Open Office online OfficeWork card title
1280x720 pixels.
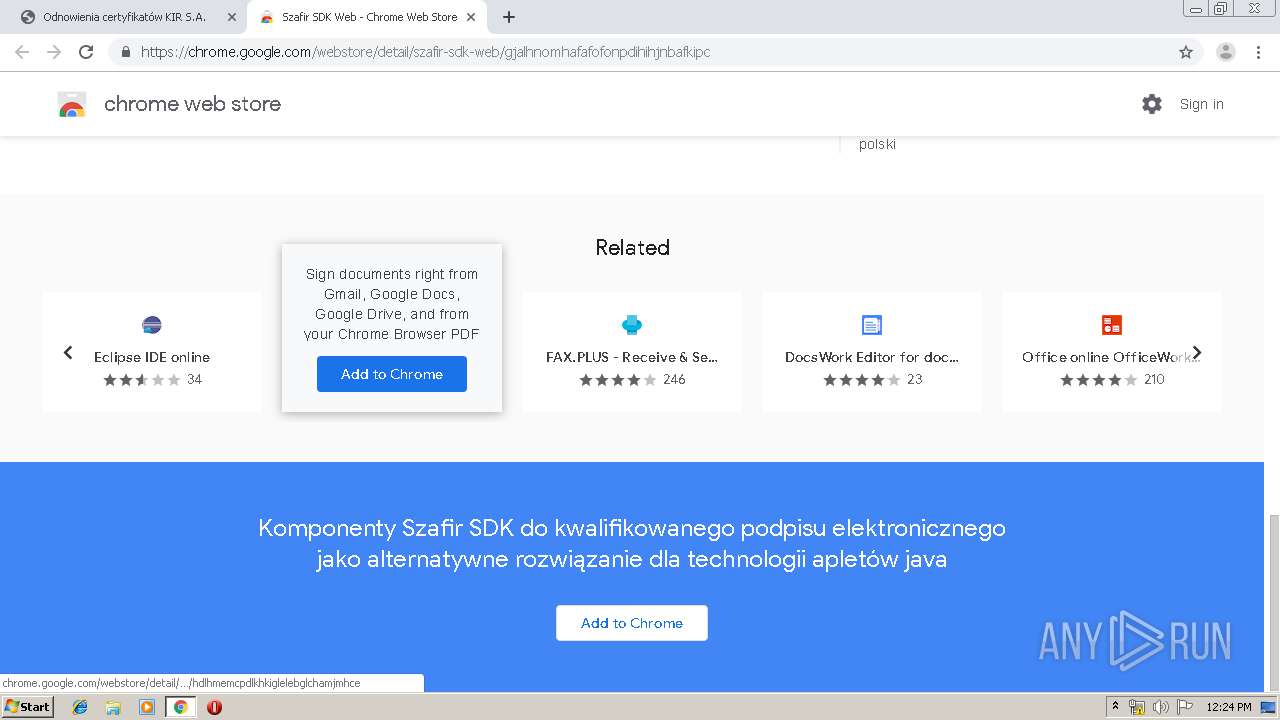pyautogui.click(x=1110, y=357)
